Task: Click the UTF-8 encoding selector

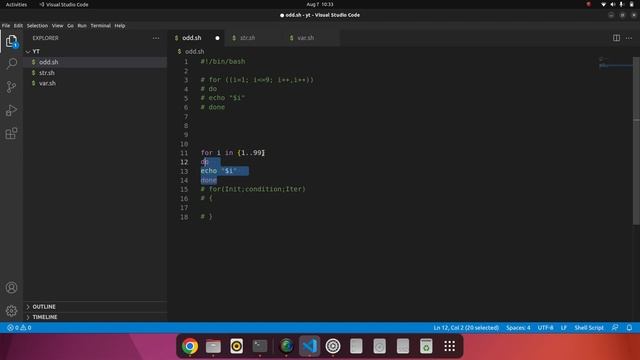Action: [545, 328]
